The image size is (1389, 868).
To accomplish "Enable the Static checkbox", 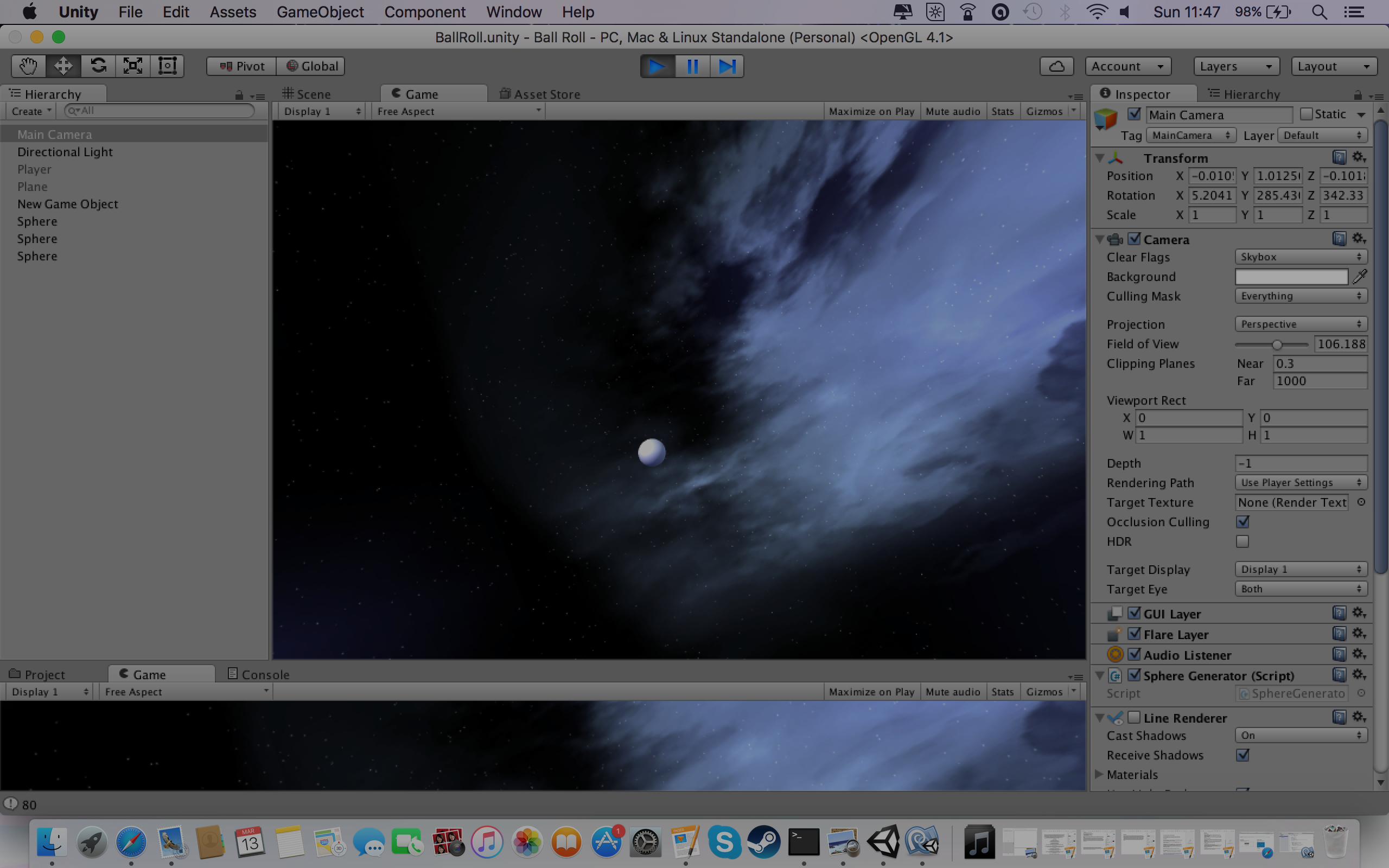I will click(x=1307, y=114).
